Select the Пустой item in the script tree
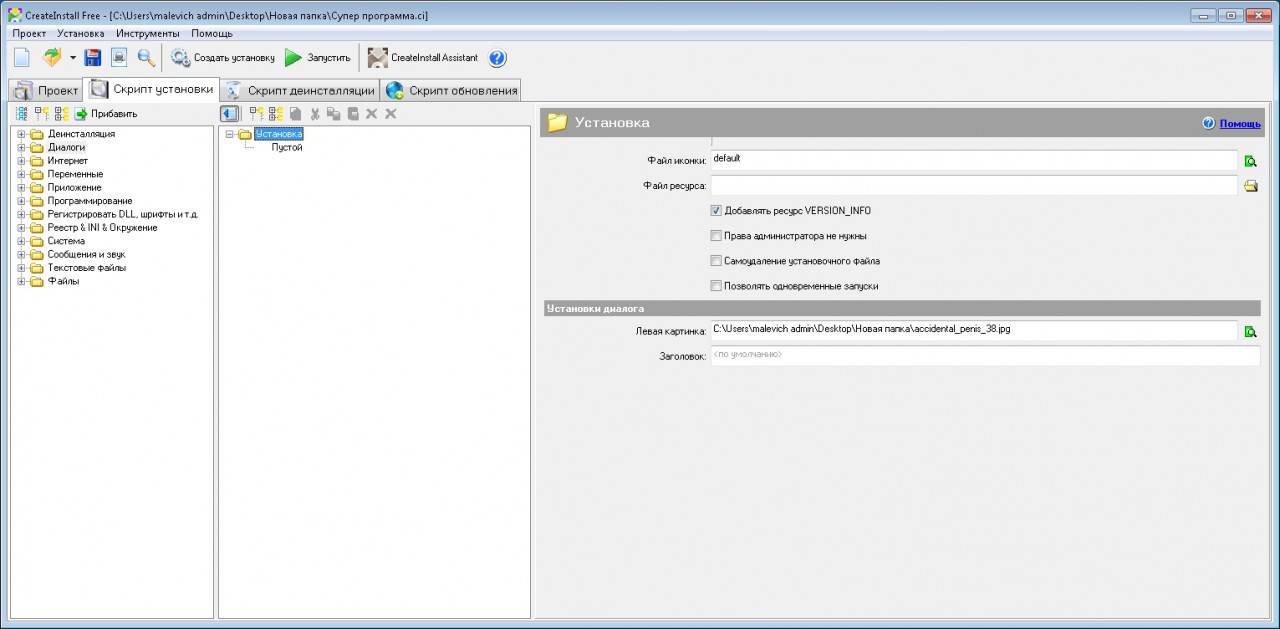 287,148
